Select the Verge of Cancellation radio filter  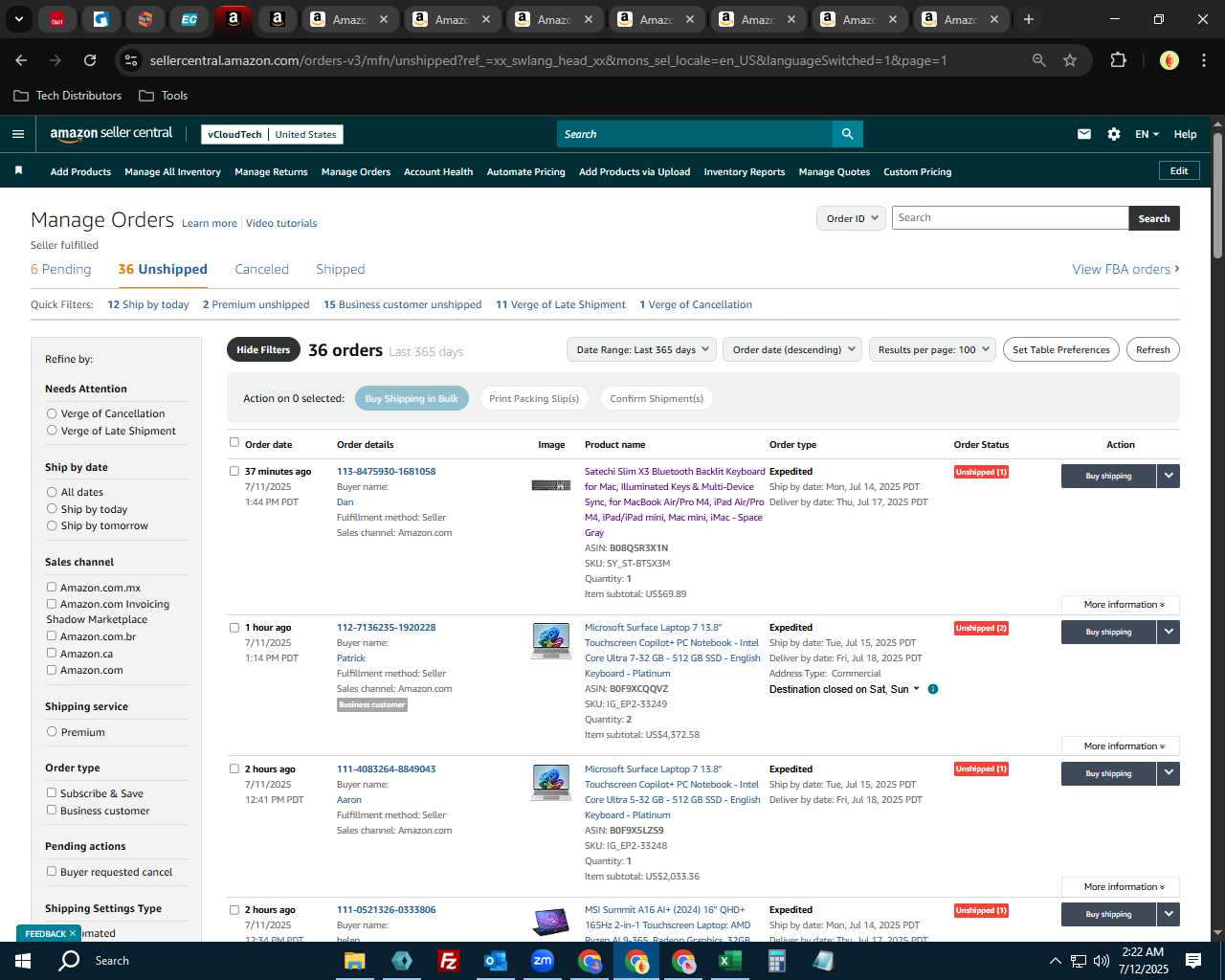(52, 413)
